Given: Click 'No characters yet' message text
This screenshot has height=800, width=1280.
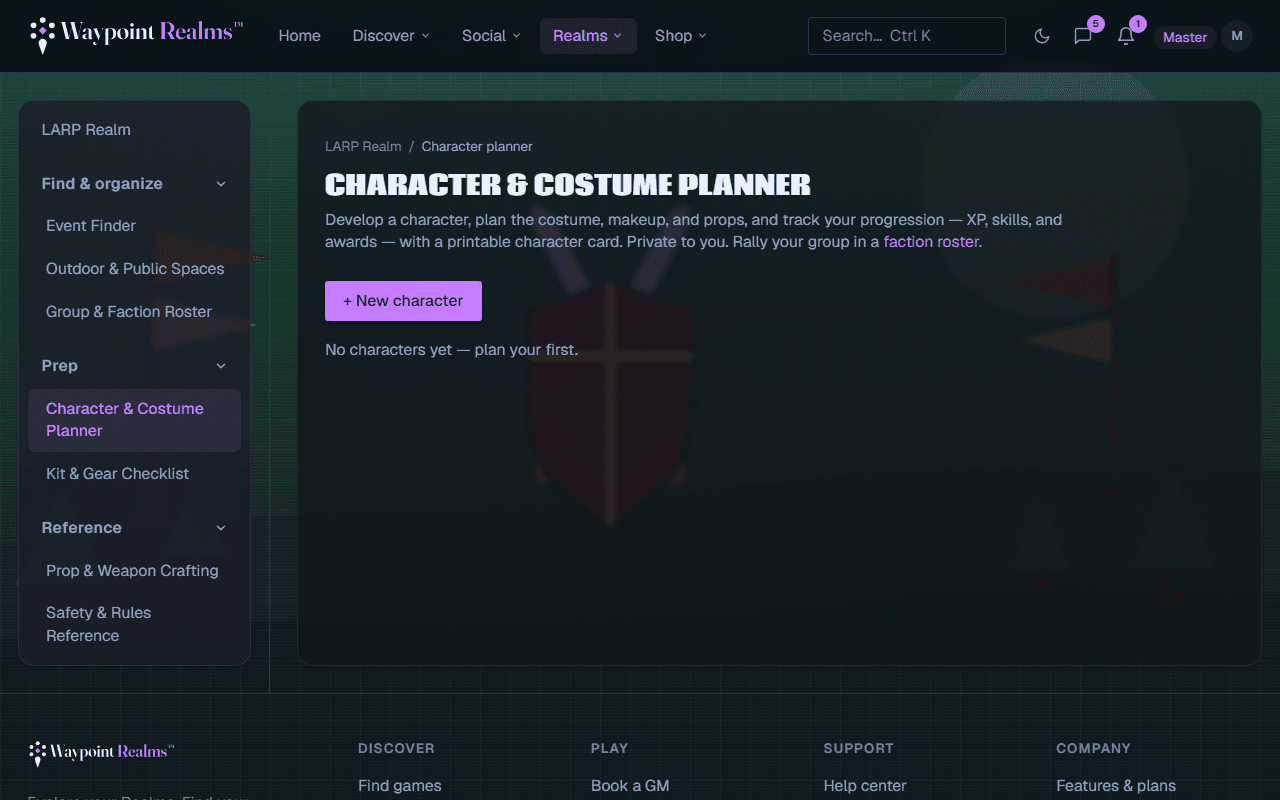Looking at the screenshot, I should [452, 350].
